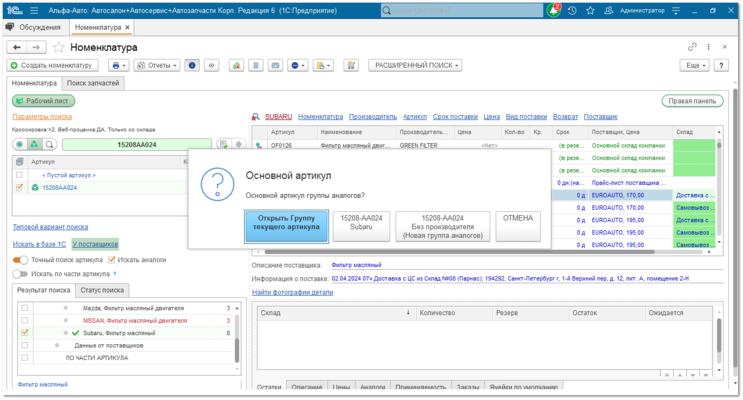Open help with the question button

pos(721,65)
